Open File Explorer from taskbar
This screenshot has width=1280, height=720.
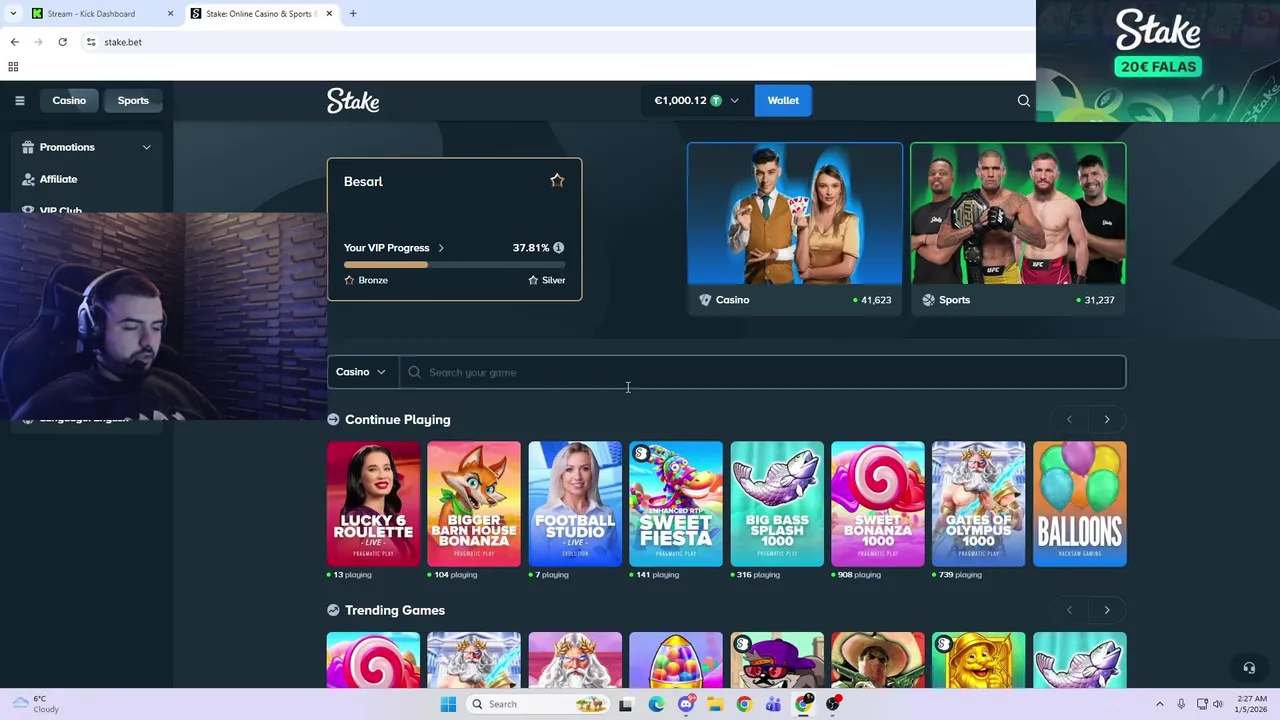click(x=715, y=704)
